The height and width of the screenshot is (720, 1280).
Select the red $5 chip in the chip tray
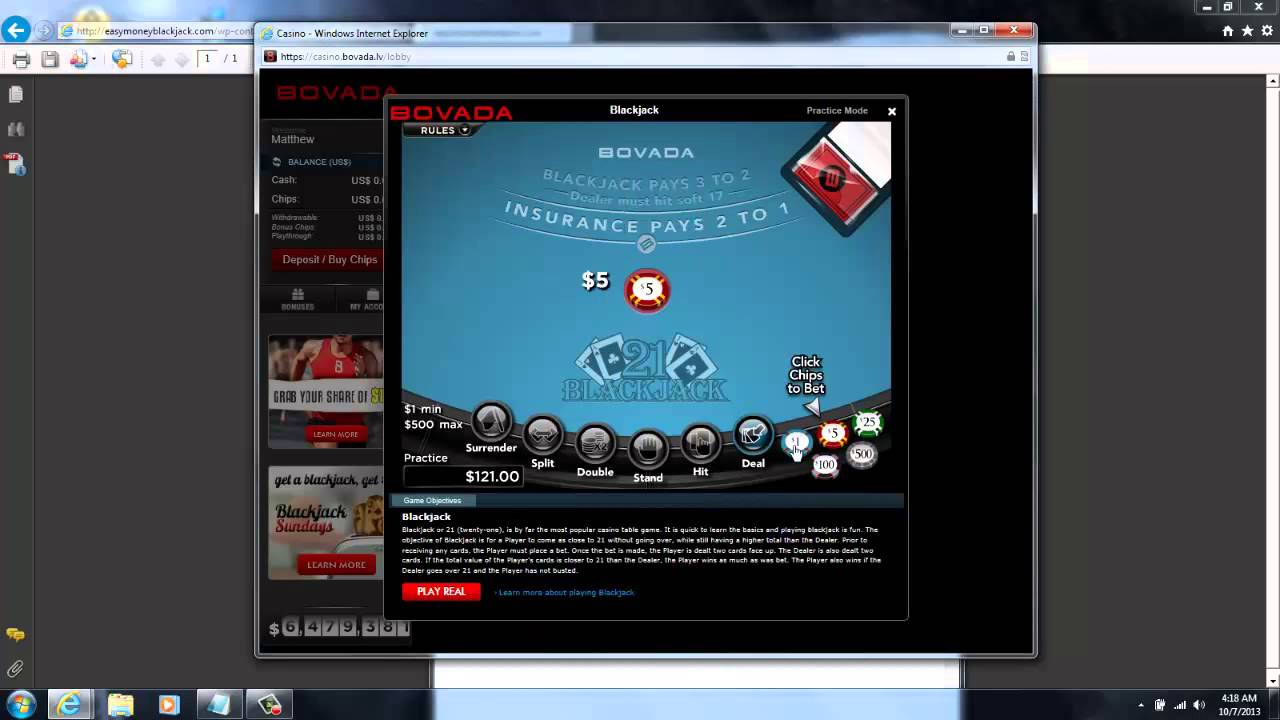point(832,433)
